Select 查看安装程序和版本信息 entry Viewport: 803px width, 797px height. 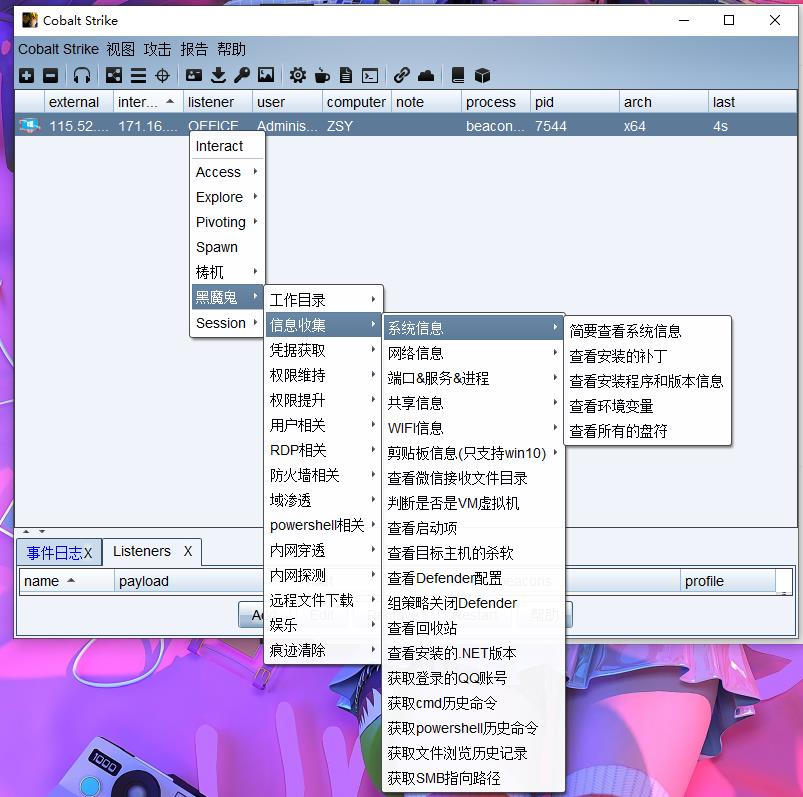coord(647,381)
